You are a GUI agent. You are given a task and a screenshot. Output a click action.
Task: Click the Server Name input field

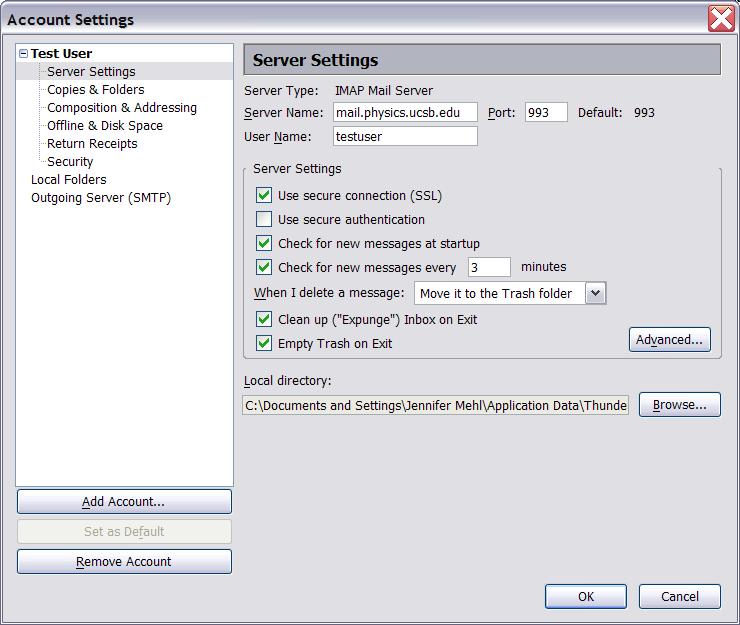pos(404,113)
